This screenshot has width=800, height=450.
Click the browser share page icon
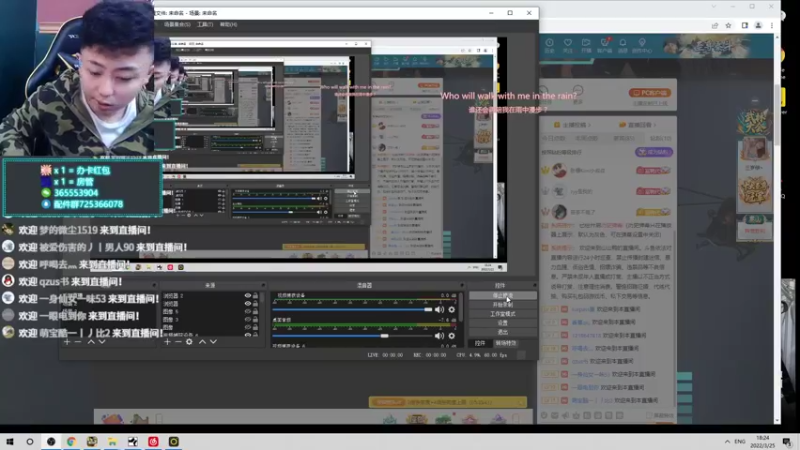point(715,26)
